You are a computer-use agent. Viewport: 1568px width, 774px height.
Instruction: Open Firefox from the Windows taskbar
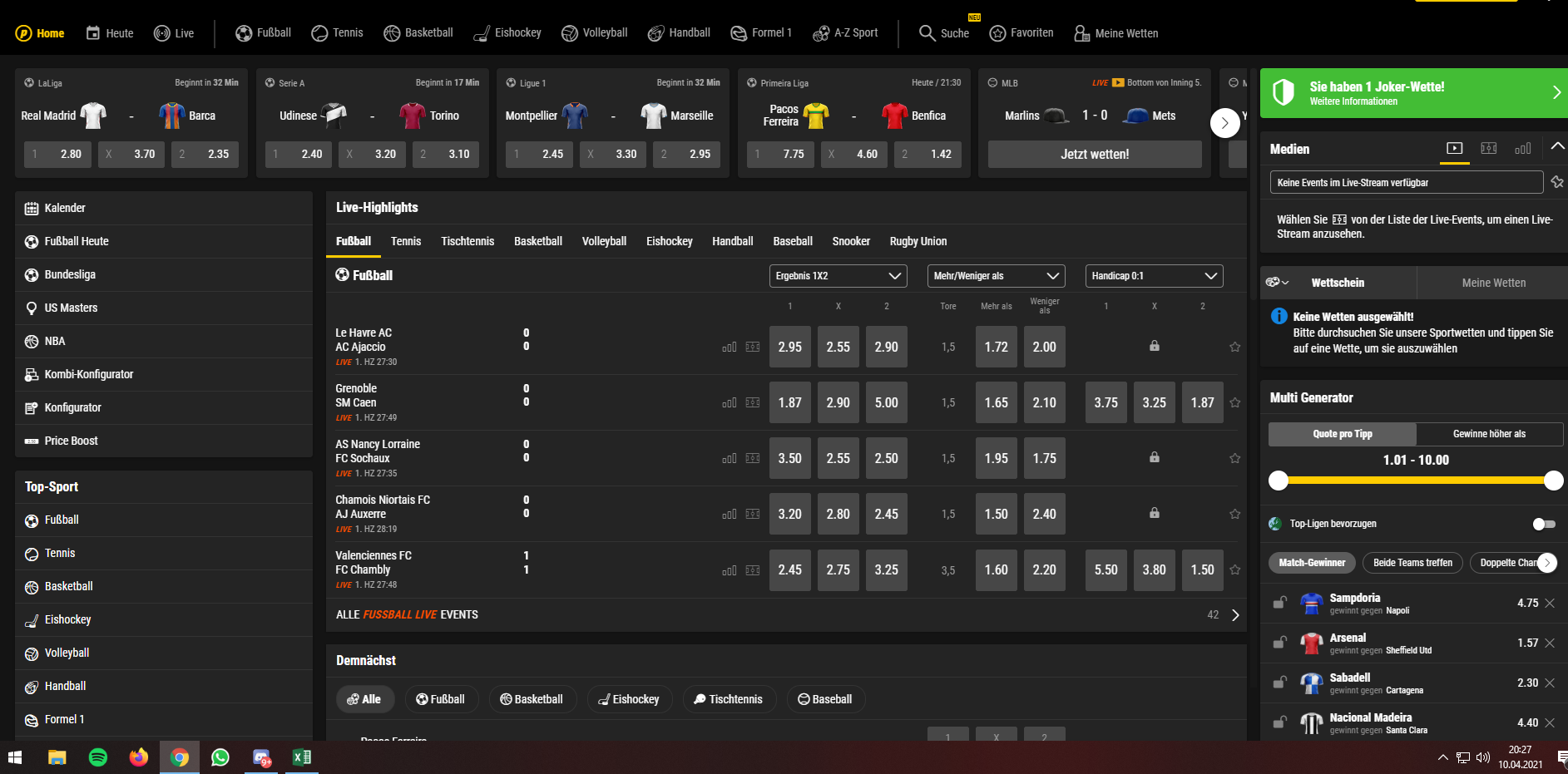[x=139, y=757]
